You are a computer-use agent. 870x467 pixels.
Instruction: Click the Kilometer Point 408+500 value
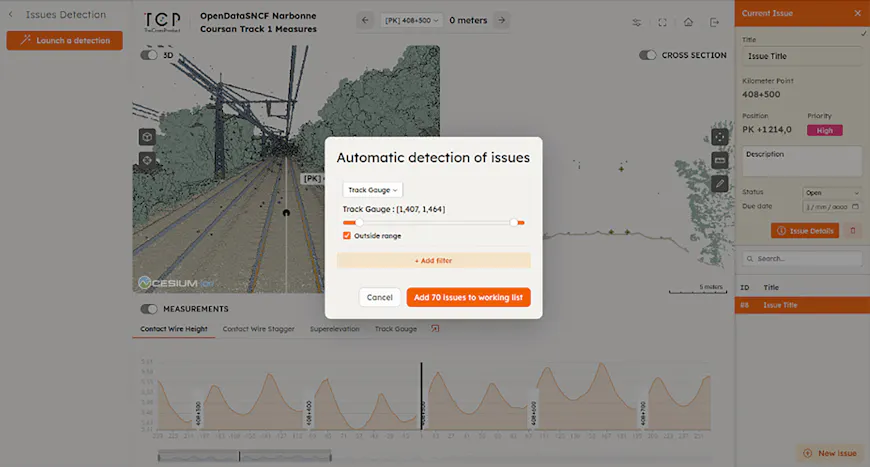761,94
